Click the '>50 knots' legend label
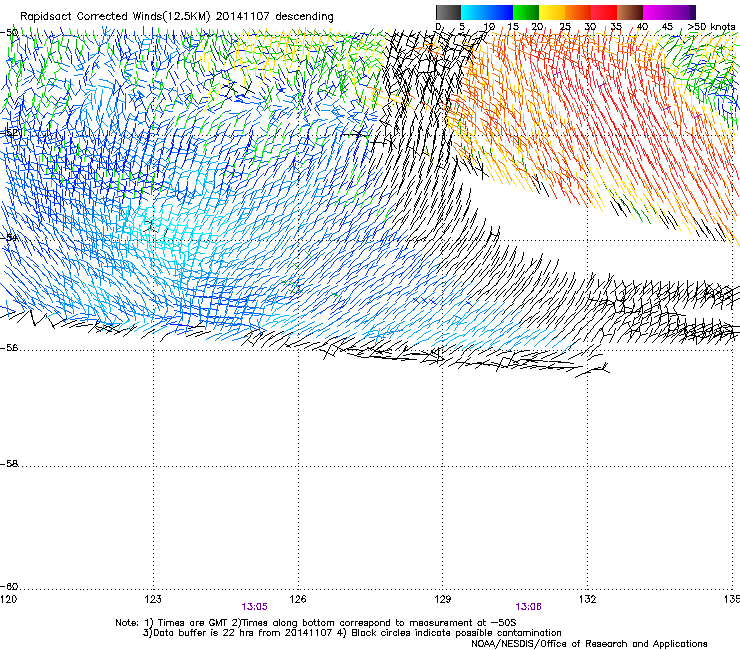 pos(711,26)
